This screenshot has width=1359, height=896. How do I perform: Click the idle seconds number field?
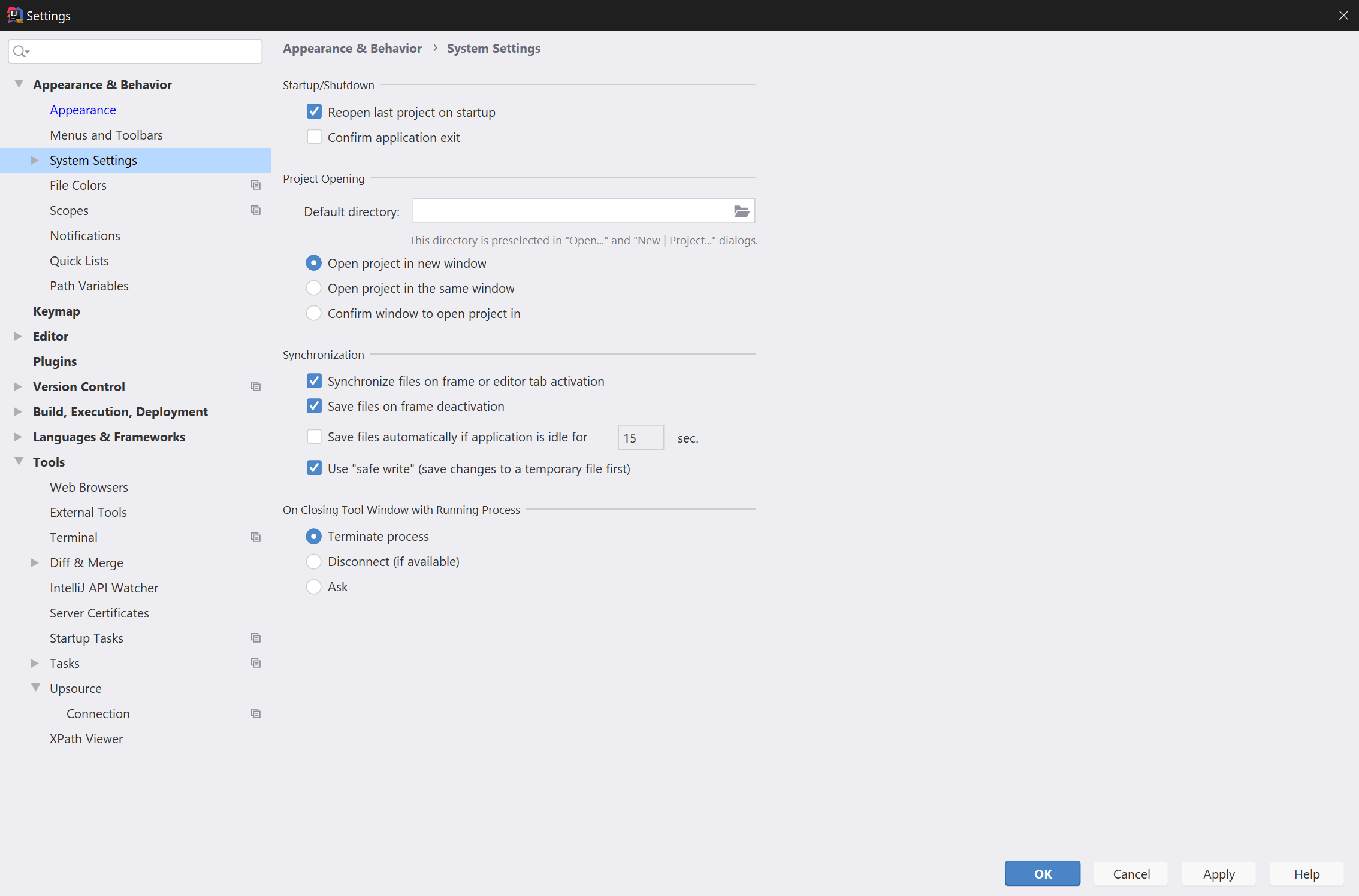click(640, 438)
